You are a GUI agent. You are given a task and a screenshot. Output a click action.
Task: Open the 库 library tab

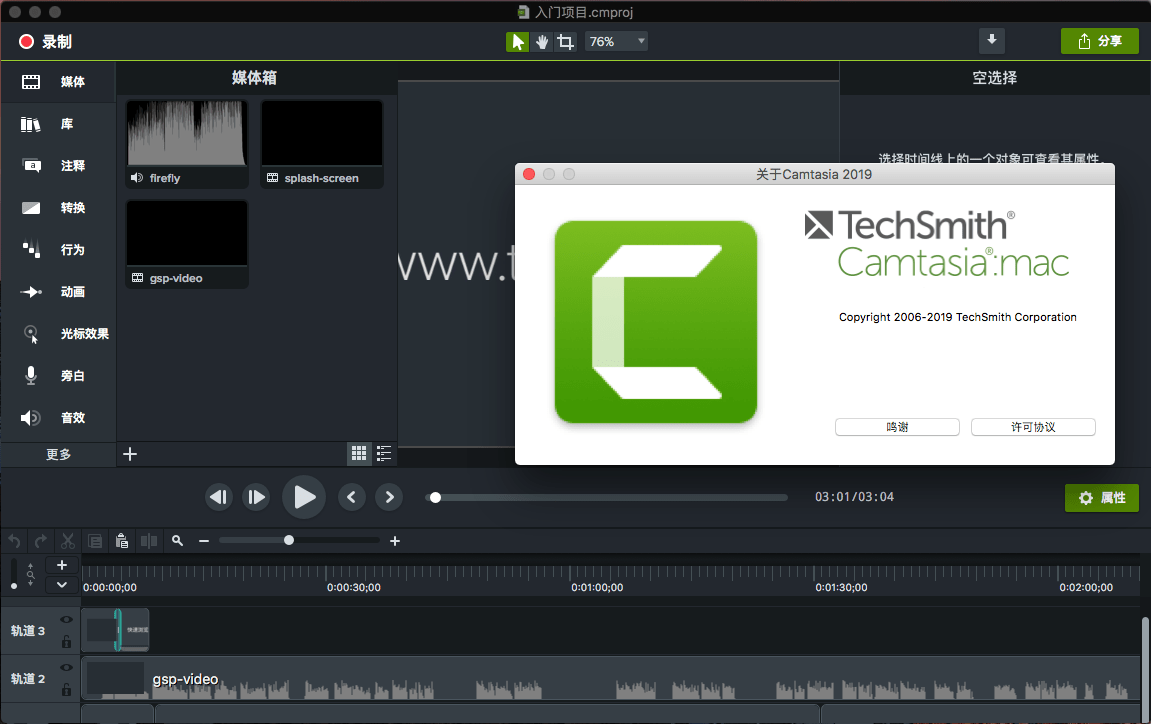click(x=57, y=124)
